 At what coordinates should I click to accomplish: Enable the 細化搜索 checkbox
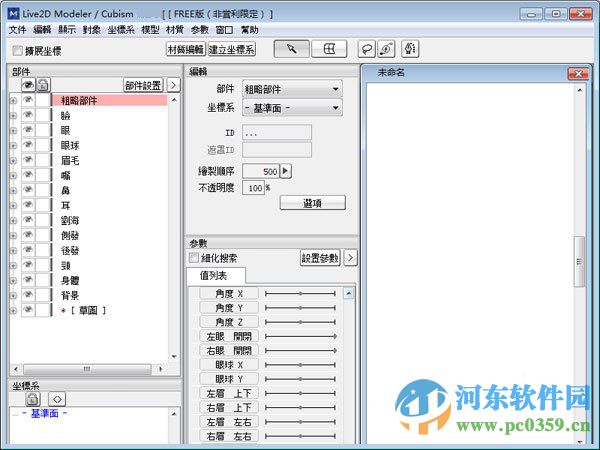pyautogui.click(x=194, y=258)
